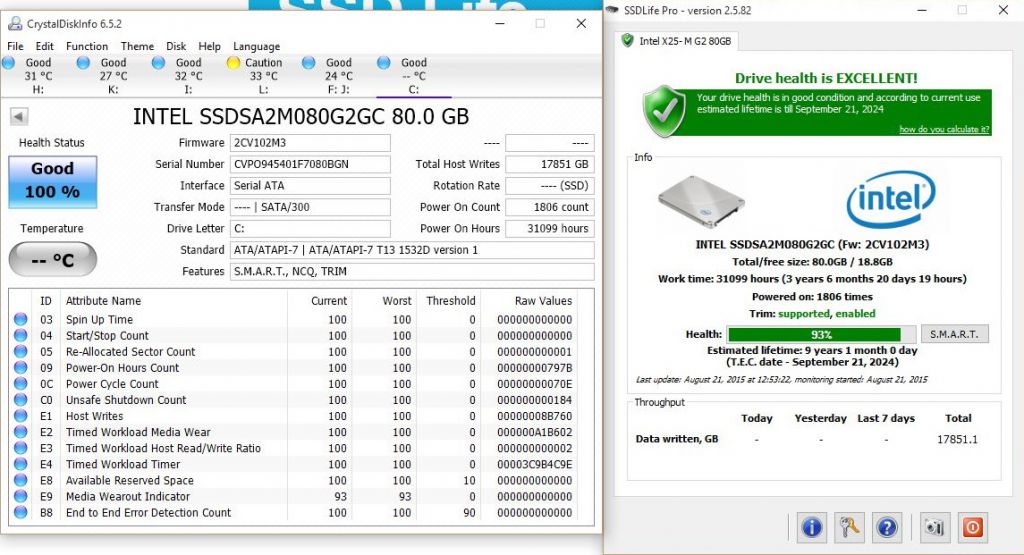Click the temperature -- °C button
The image size is (1024, 555).
click(53, 259)
